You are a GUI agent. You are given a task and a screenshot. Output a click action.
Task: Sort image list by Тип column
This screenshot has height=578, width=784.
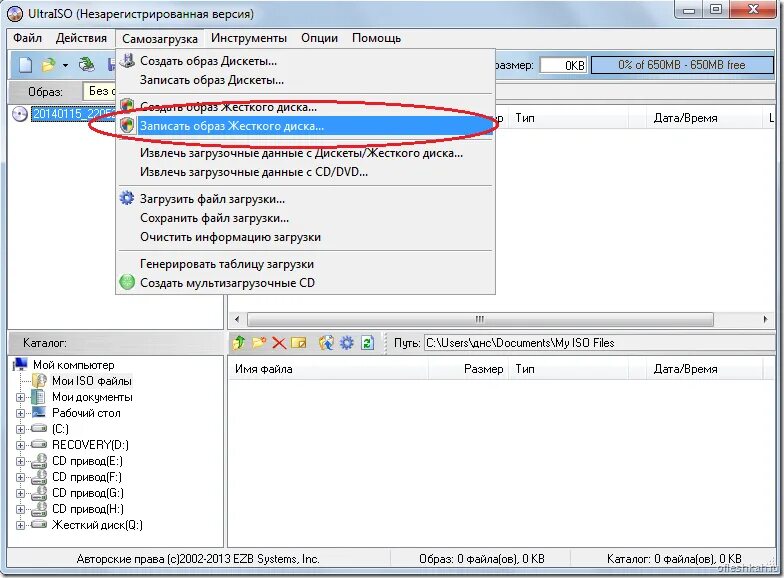point(570,118)
